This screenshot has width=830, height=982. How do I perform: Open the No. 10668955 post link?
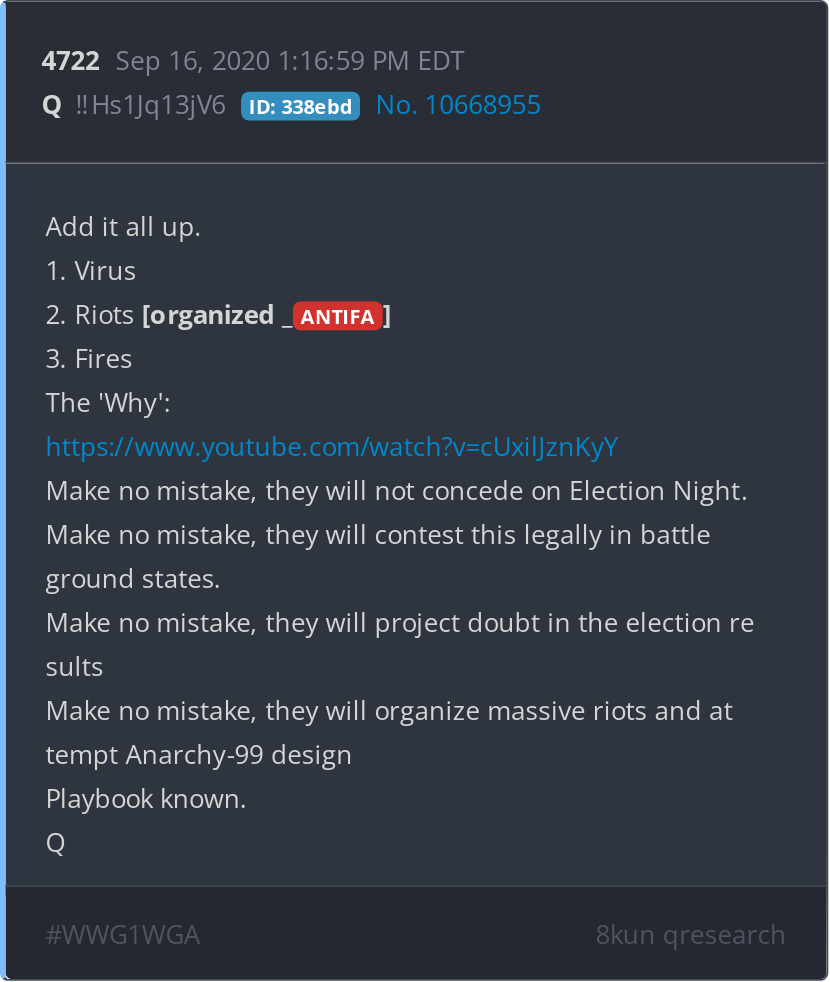458,105
